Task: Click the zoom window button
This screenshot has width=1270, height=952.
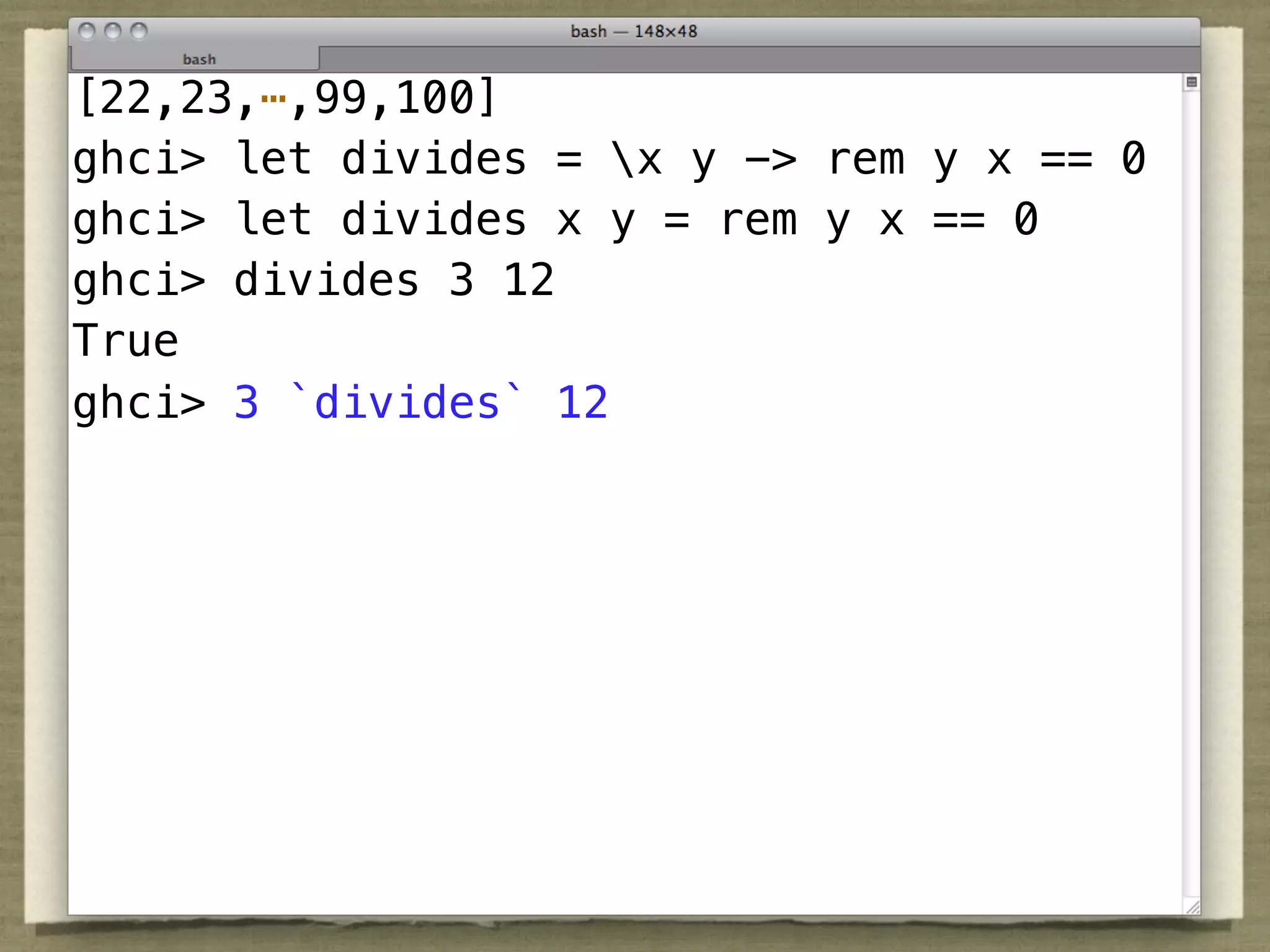Action: point(139,31)
